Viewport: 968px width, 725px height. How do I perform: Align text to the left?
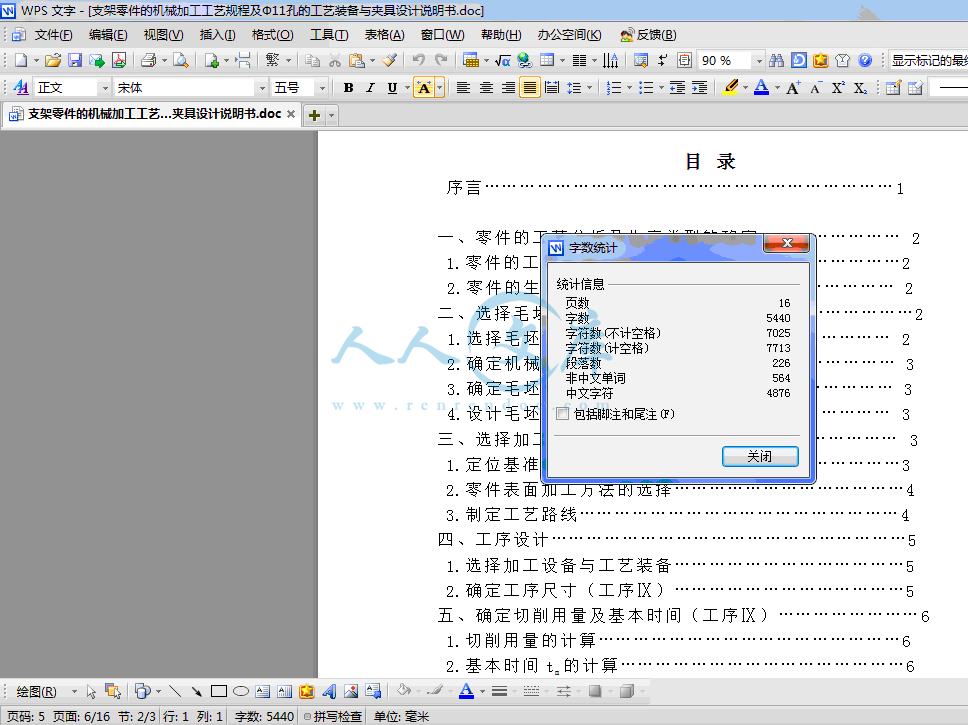(x=463, y=88)
